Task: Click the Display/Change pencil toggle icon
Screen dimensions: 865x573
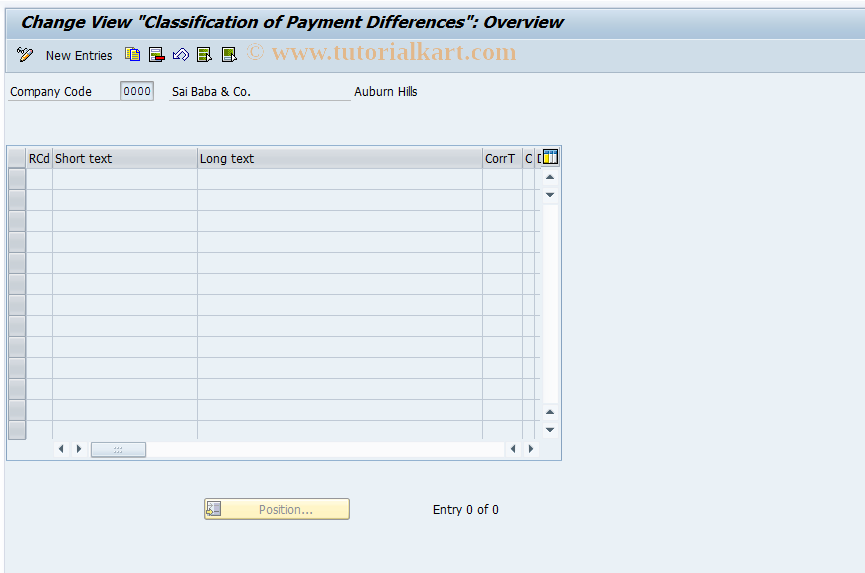Action: point(25,55)
